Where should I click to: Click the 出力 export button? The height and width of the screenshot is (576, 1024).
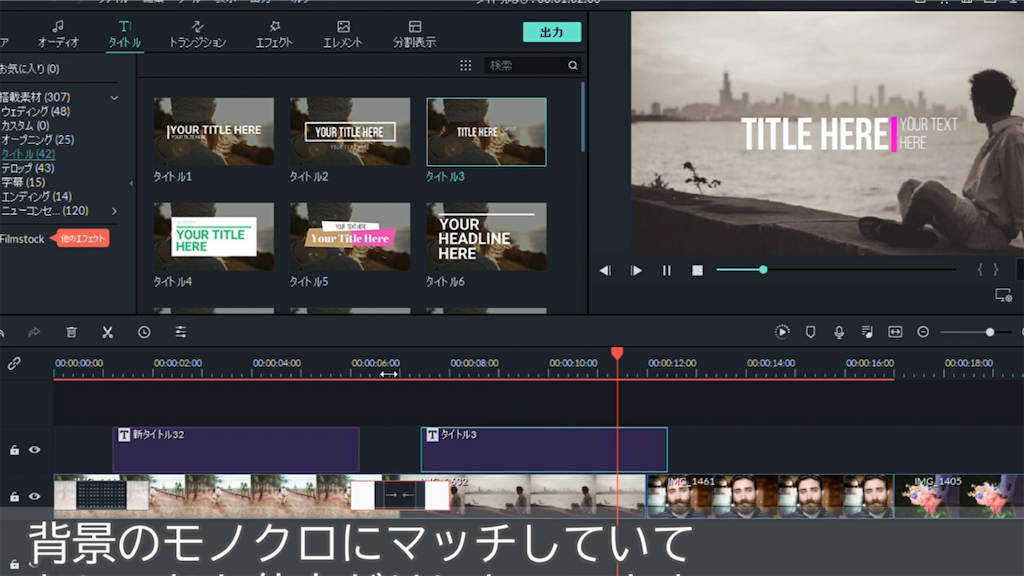click(551, 32)
